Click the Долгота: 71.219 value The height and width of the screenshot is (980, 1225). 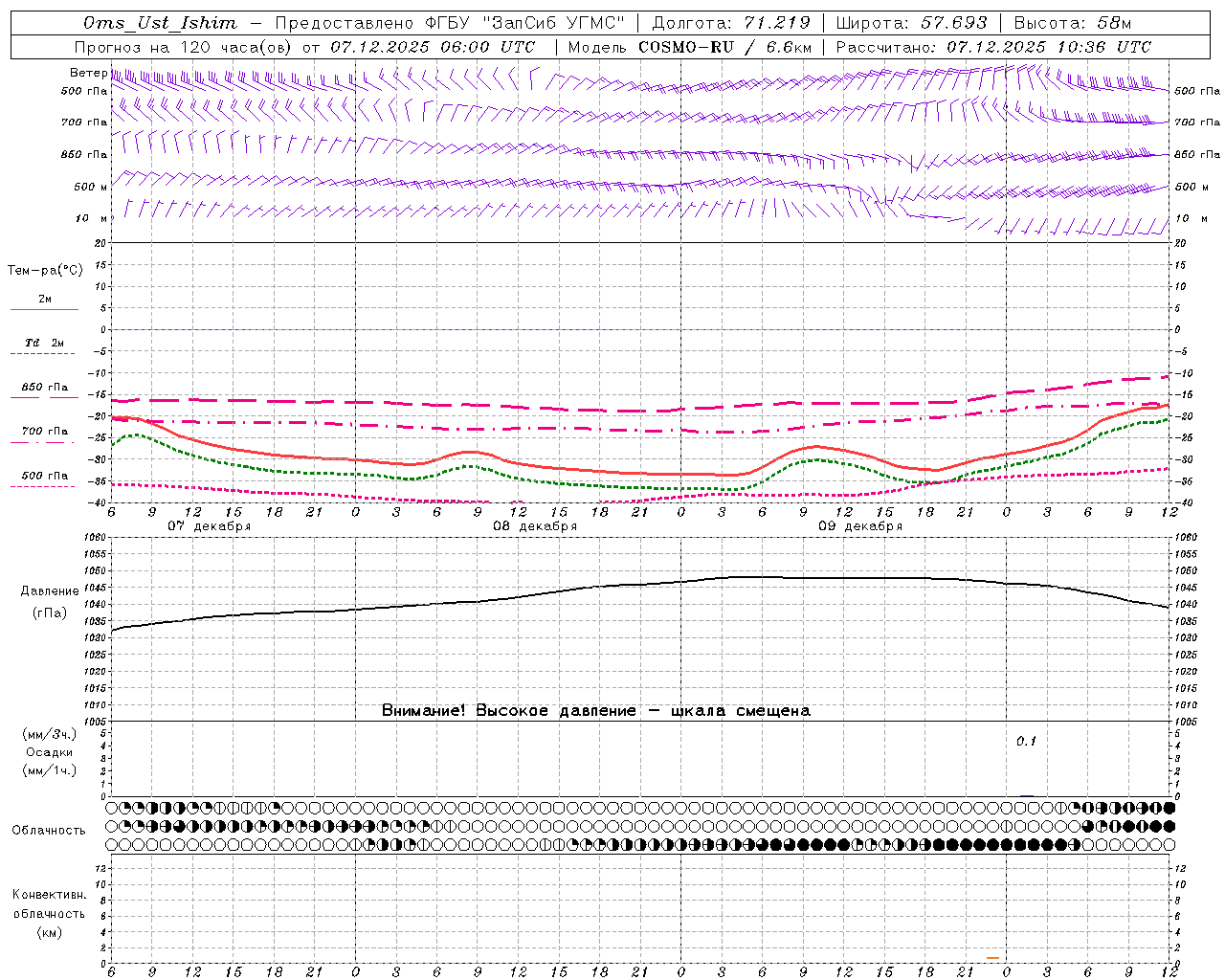(x=731, y=23)
